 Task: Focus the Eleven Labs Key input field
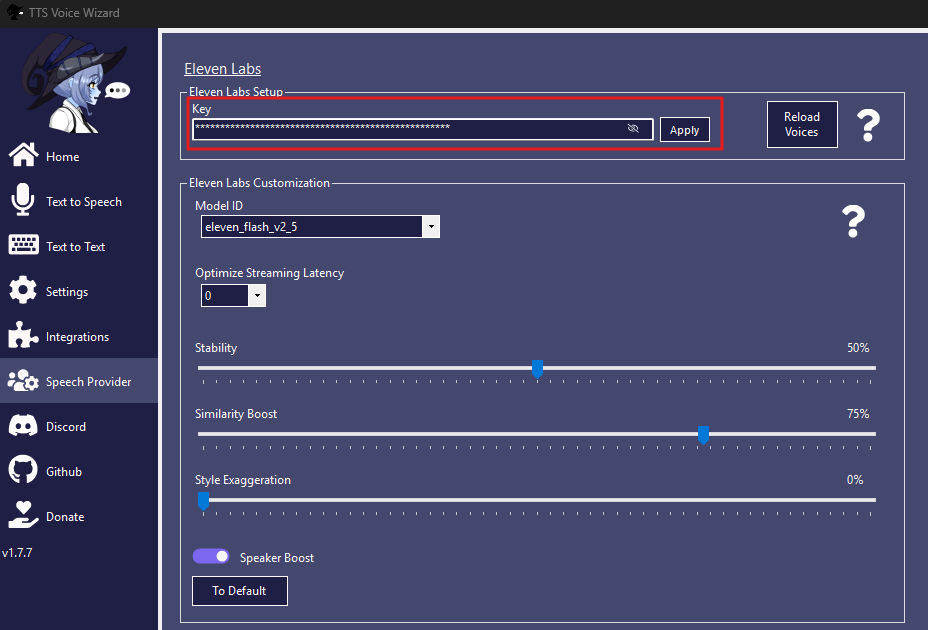[x=423, y=129]
